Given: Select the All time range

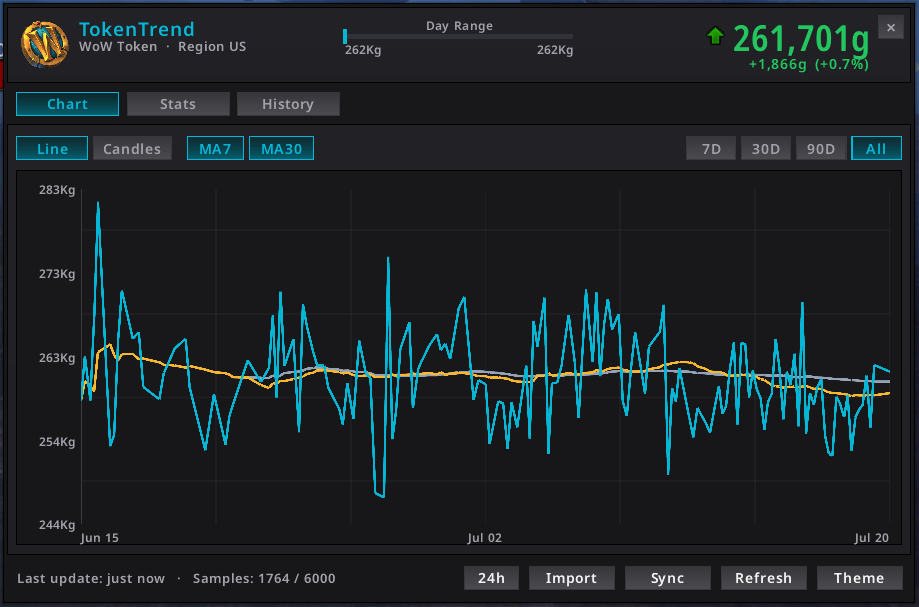Looking at the screenshot, I should pyautogui.click(x=876, y=148).
